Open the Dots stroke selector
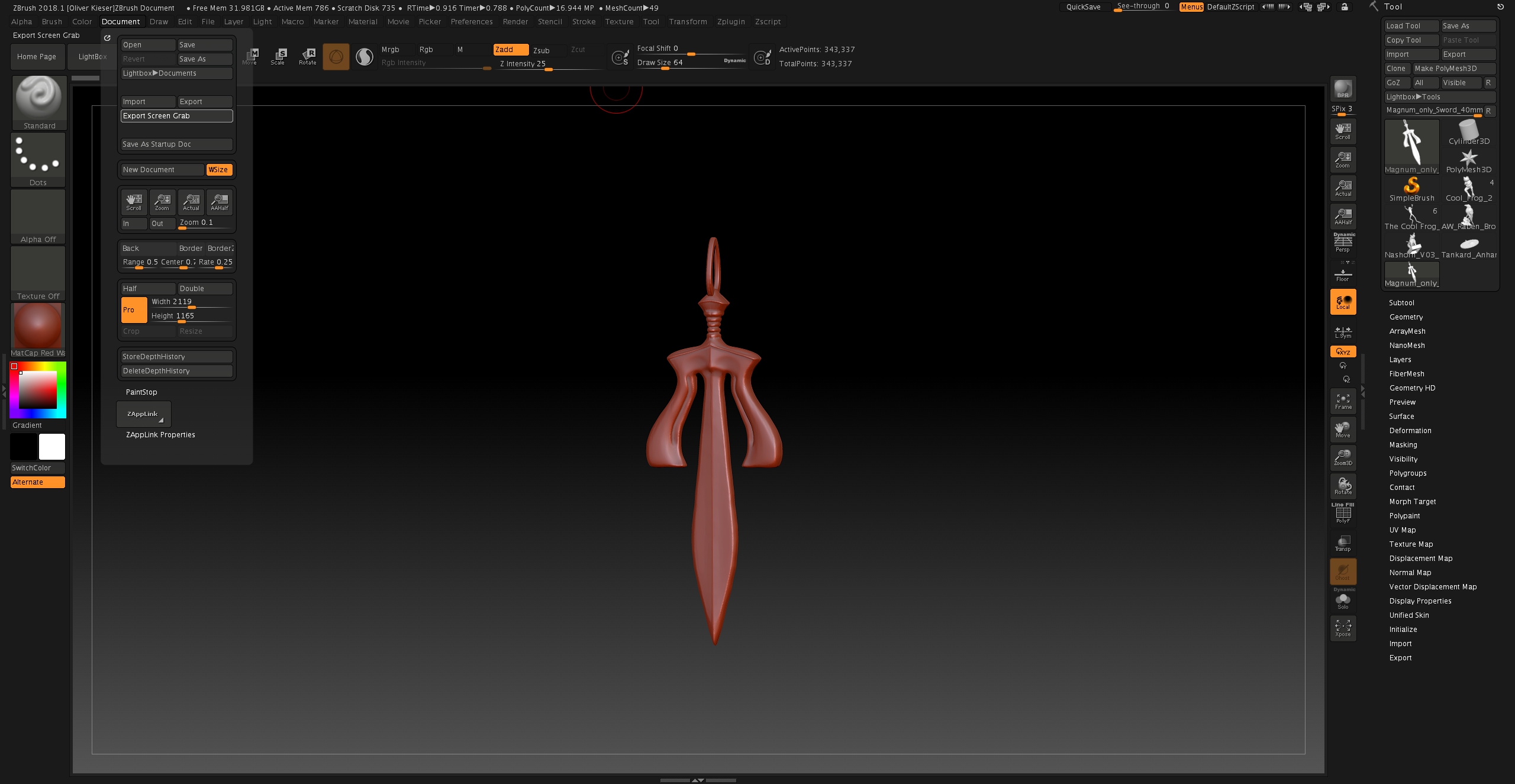This screenshot has width=1515, height=784. point(38,159)
